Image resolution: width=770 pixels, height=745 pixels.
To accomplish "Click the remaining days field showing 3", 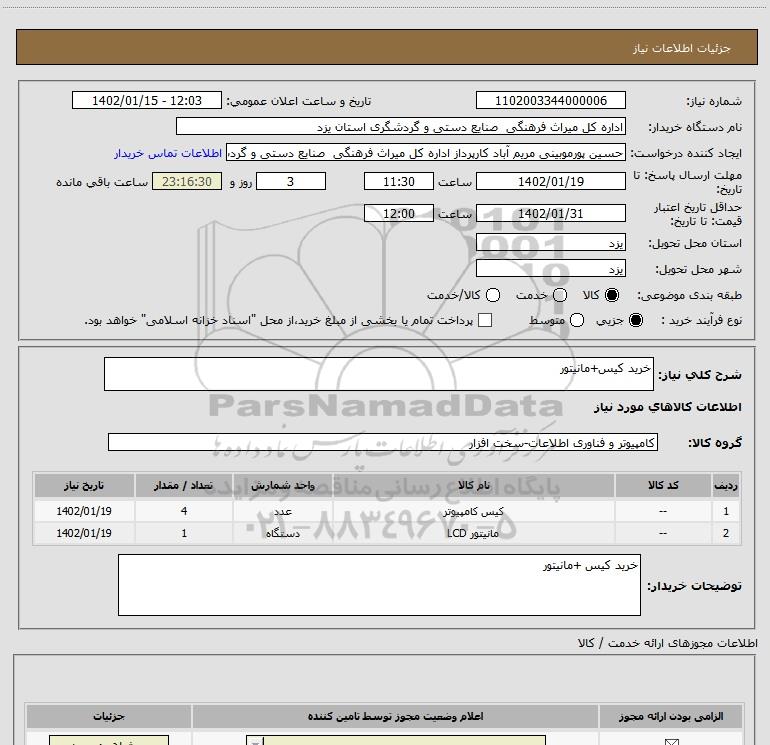I will click(291, 181).
